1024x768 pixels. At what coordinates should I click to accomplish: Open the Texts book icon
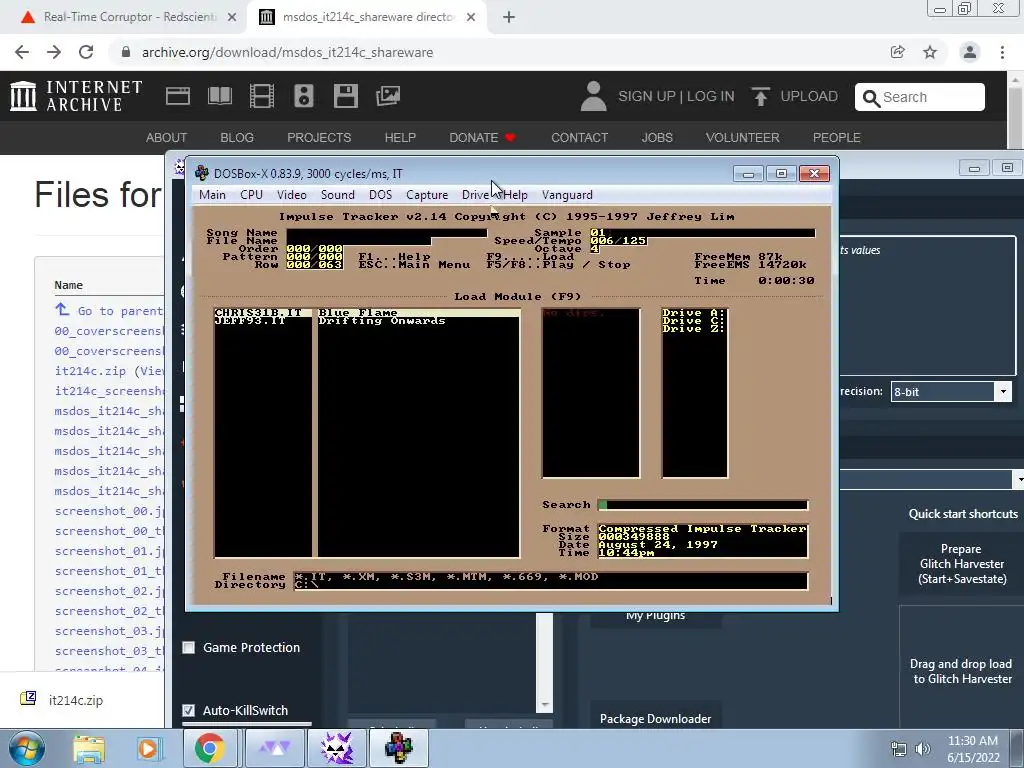point(219,96)
